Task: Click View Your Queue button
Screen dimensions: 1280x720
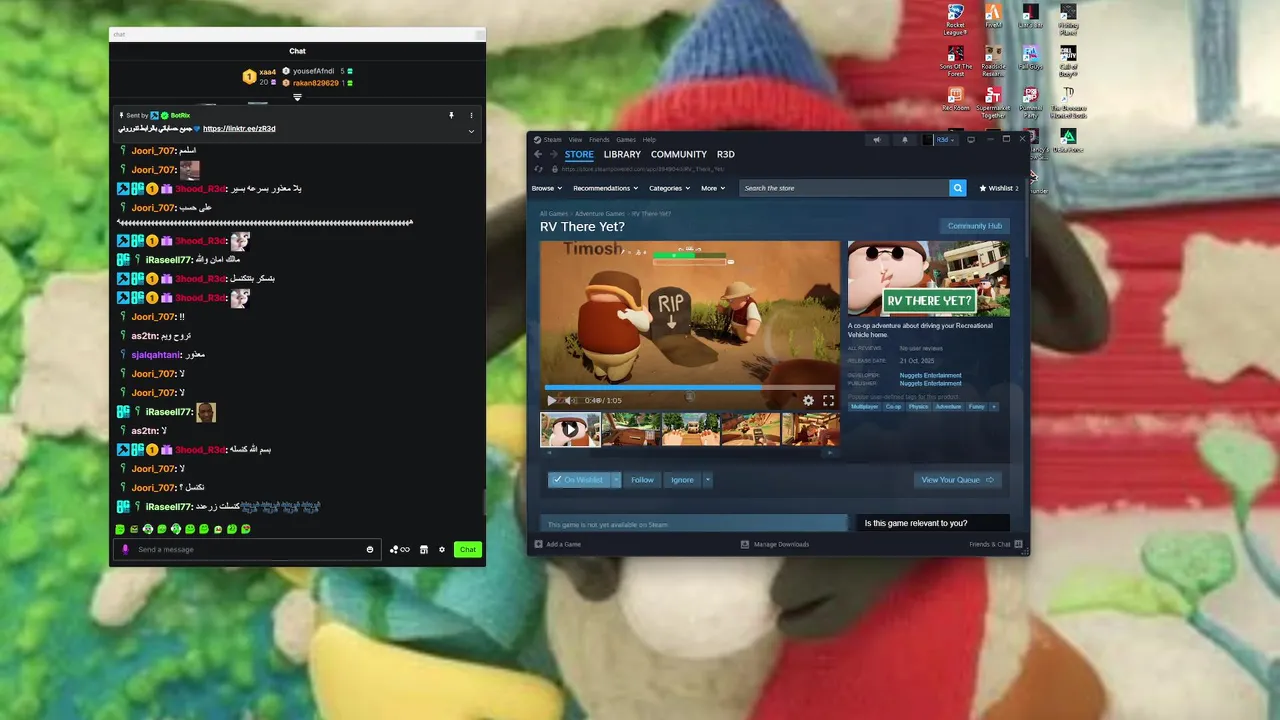Action: [x=957, y=480]
